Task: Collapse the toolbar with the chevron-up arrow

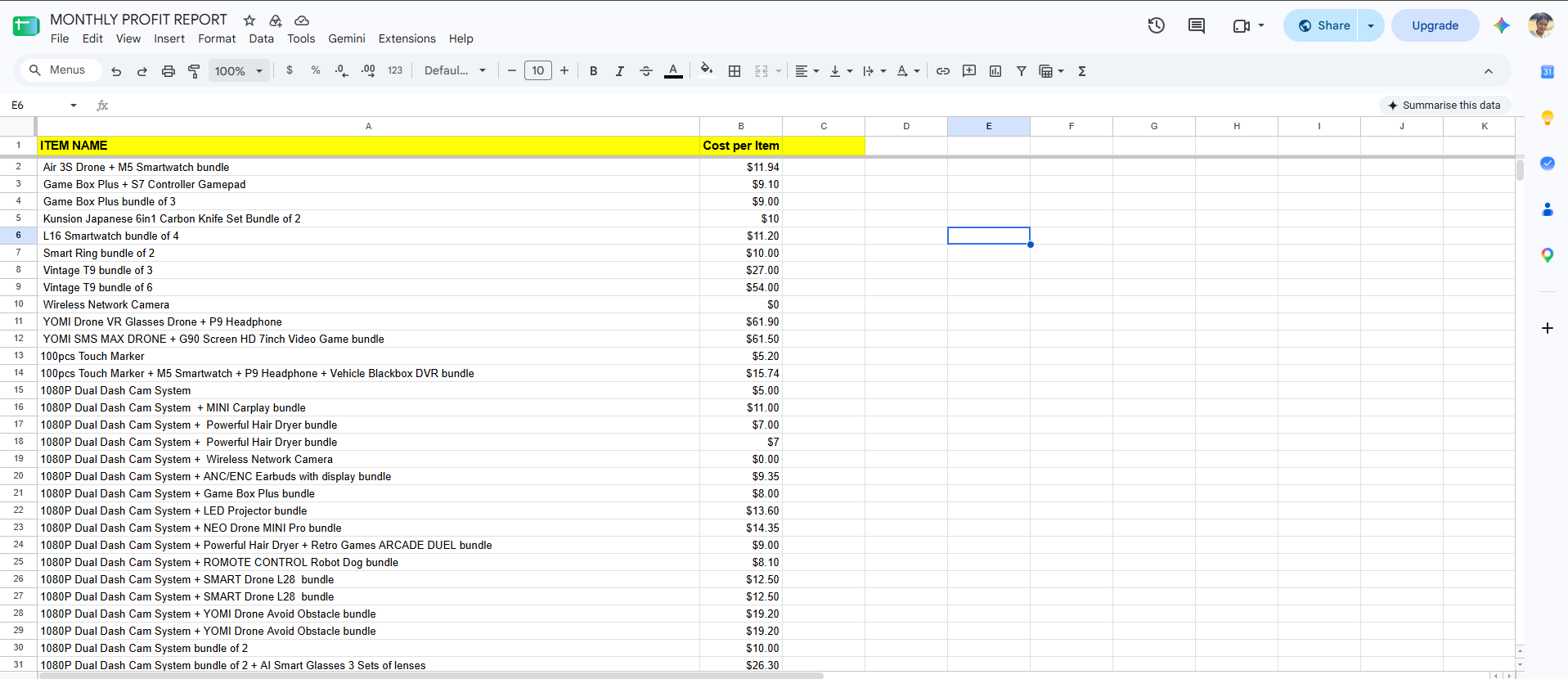Action: (x=1489, y=72)
